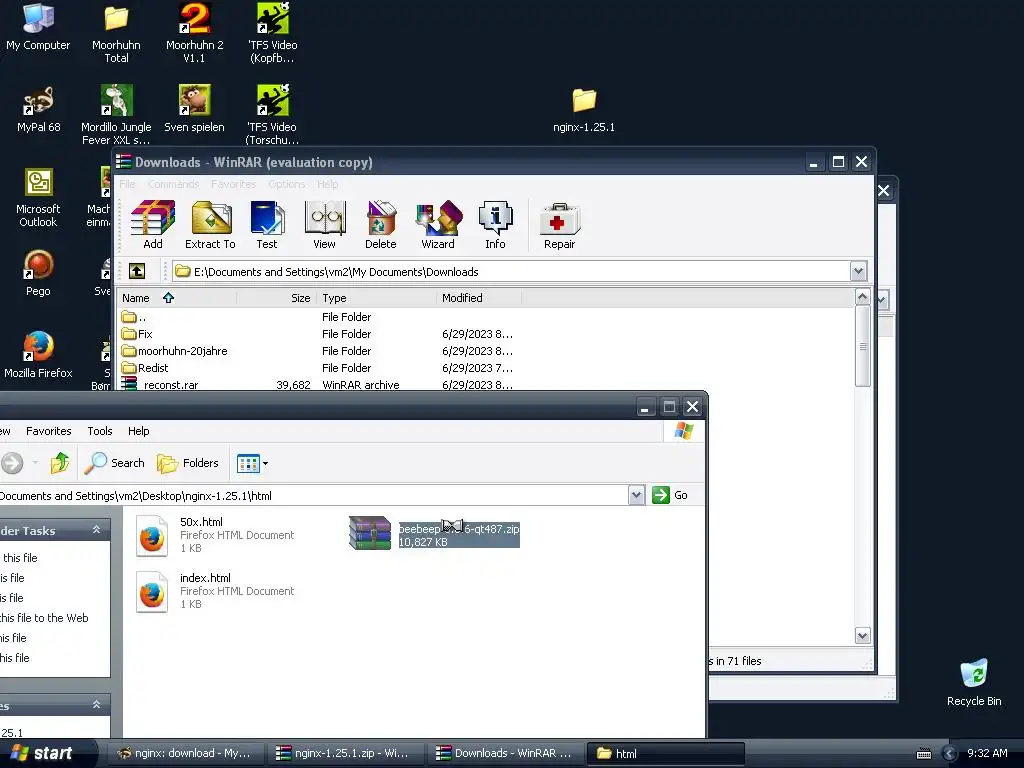This screenshot has width=1024, height=768.
Task: Collapse the File and Folder Tasks panel
Action: pyautogui.click(x=97, y=530)
